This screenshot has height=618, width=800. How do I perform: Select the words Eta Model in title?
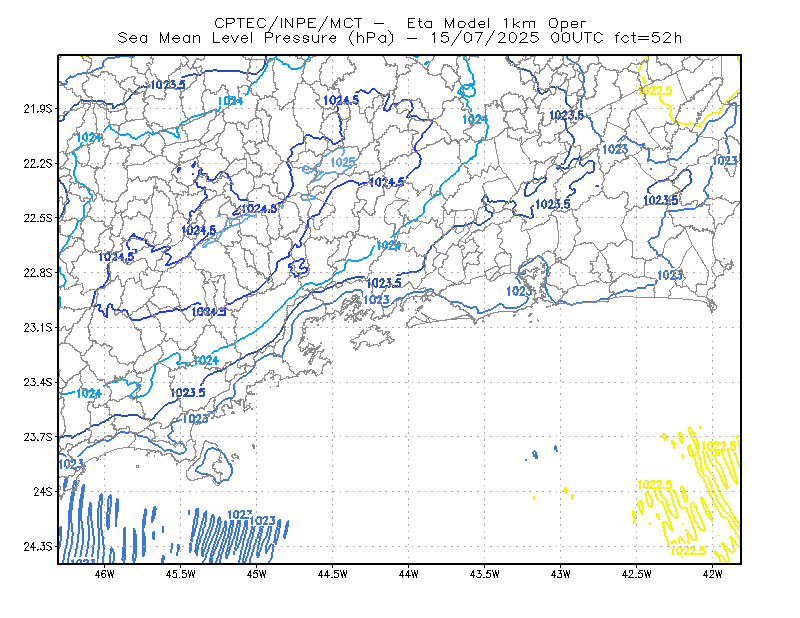[x=448, y=23]
